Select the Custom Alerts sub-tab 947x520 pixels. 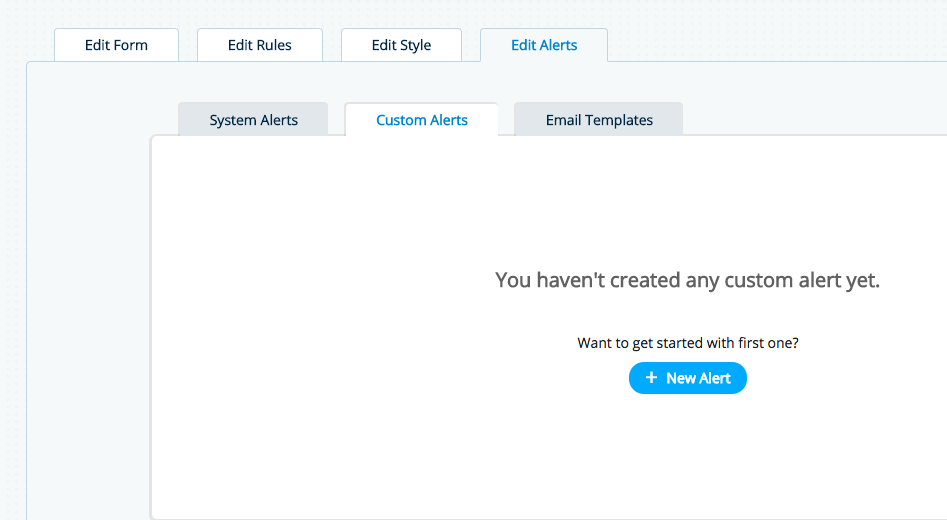[x=421, y=120]
